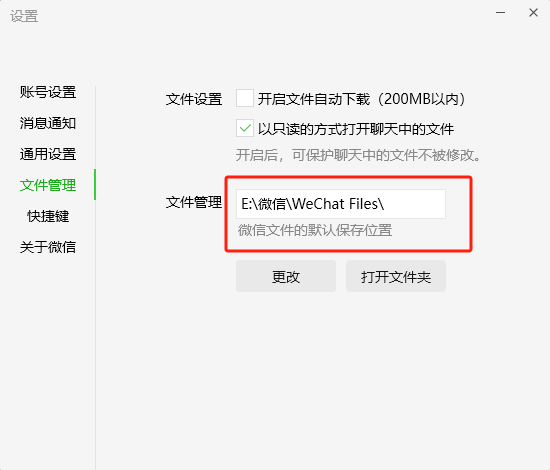Click the gray 开启后，可保护聊天中的文件不被修改 description
The height and width of the screenshot is (470, 550).
pos(358,155)
